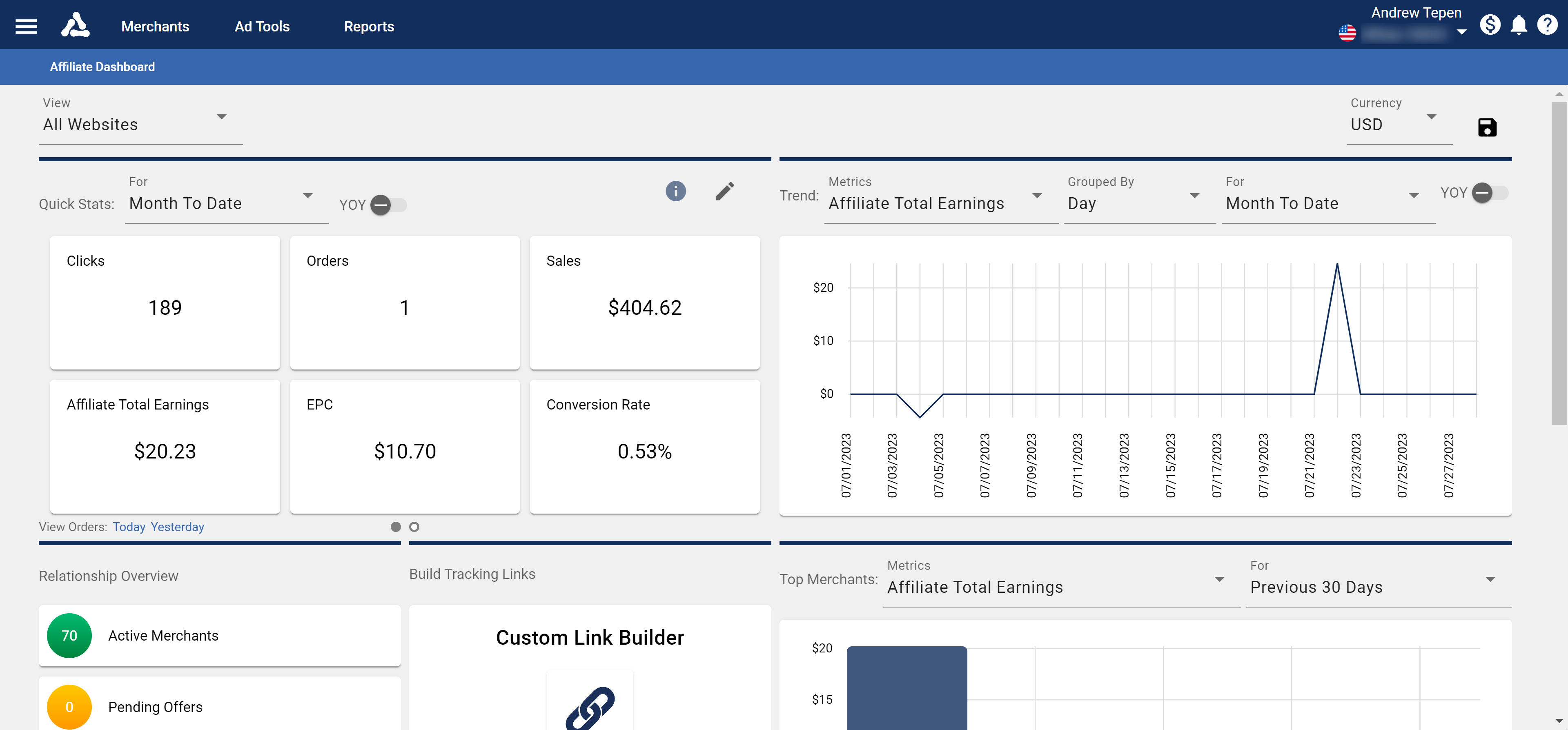Open the dollar payment icon
1568x730 pixels.
(x=1490, y=24)
